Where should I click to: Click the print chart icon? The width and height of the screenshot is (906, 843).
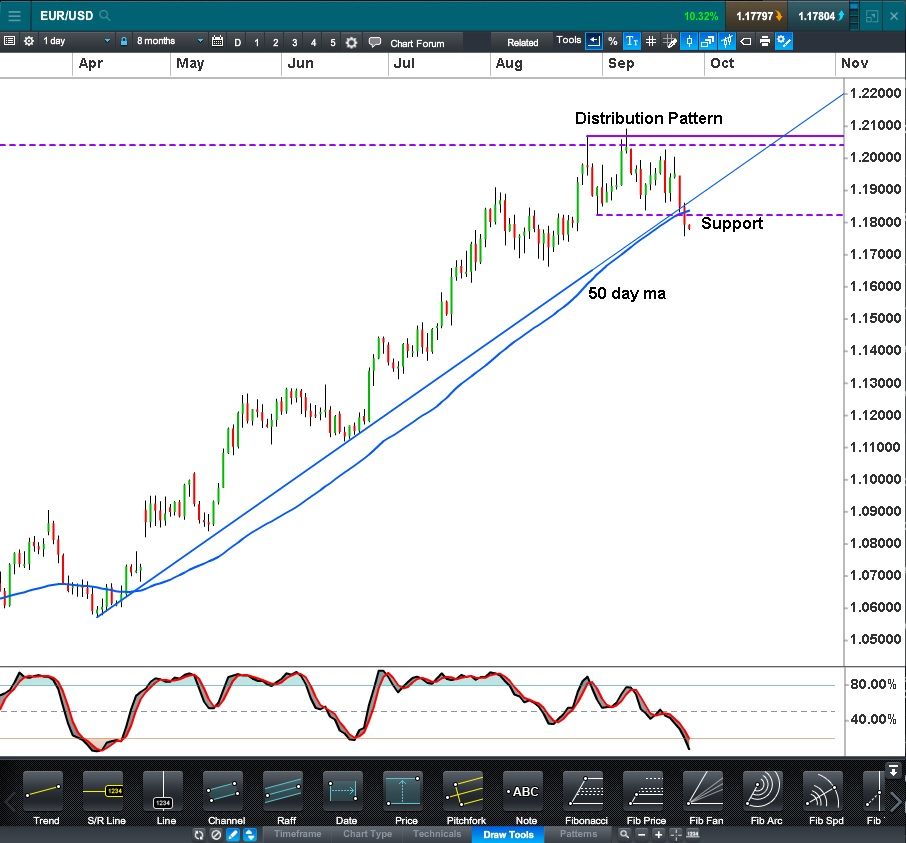(764, 41)
